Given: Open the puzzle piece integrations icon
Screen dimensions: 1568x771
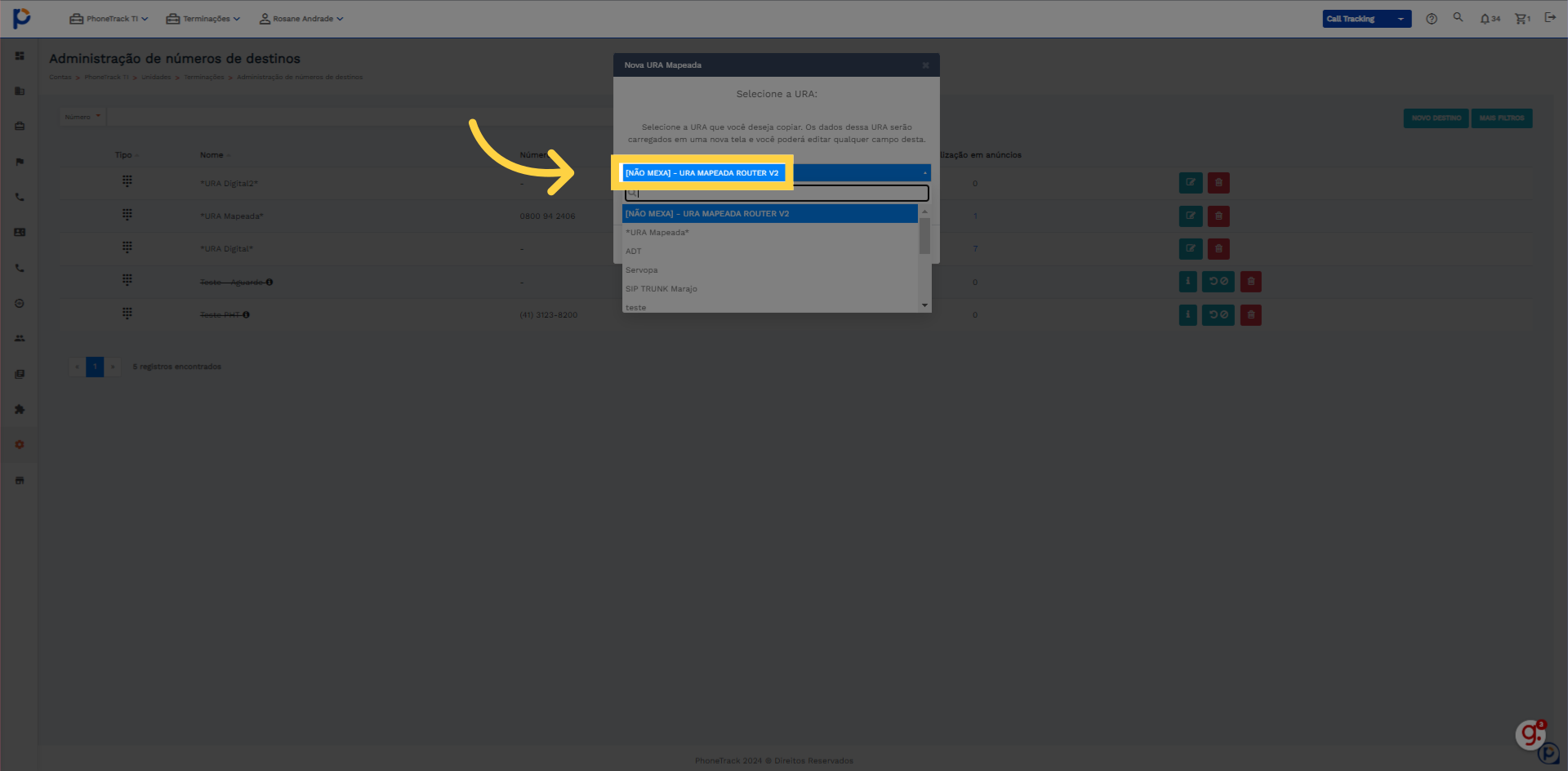Looking at the screenshot, I should (20, 409).
